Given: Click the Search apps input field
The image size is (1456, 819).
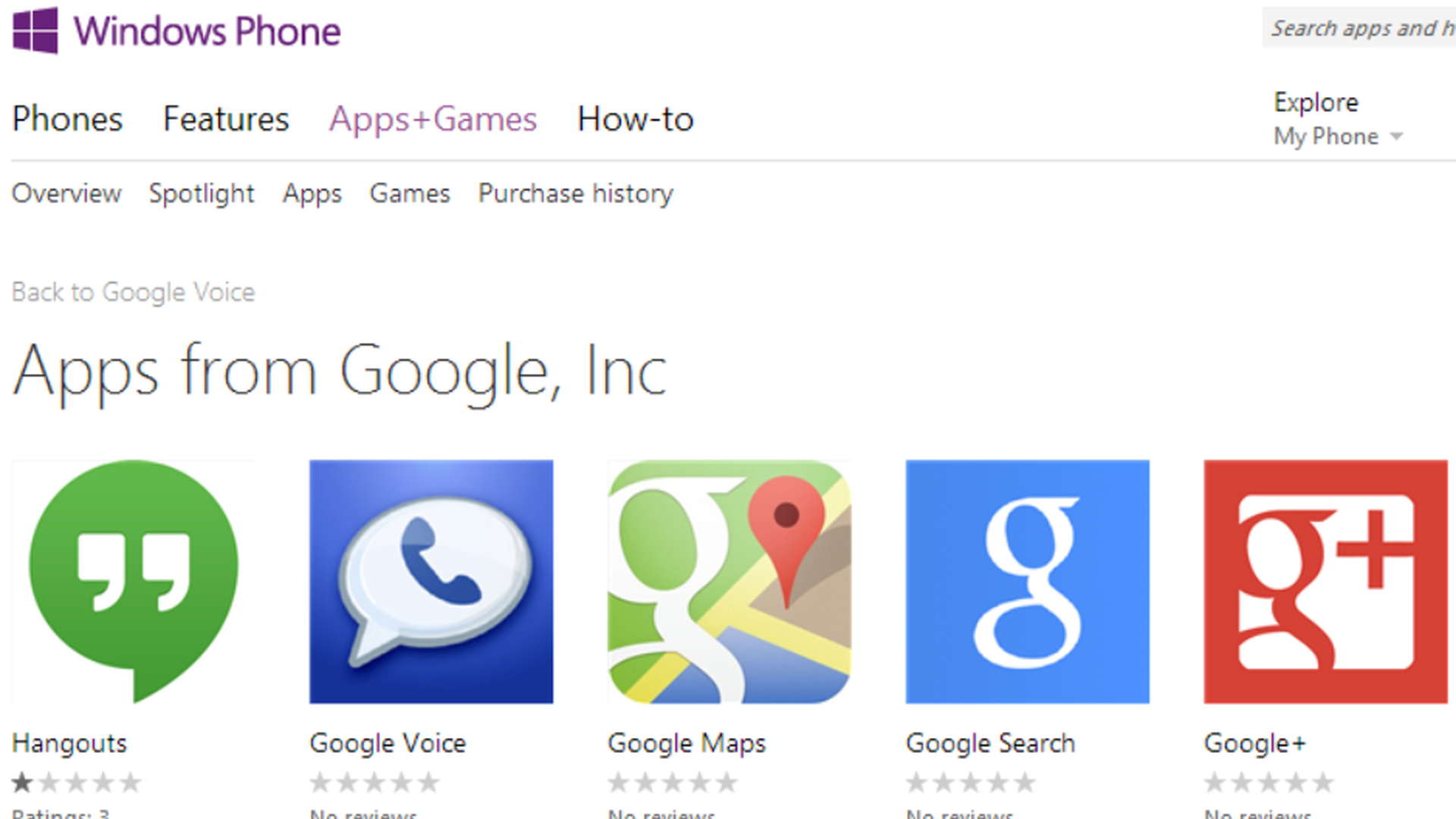Looking at the screenshot, I should pos(1350,26).
